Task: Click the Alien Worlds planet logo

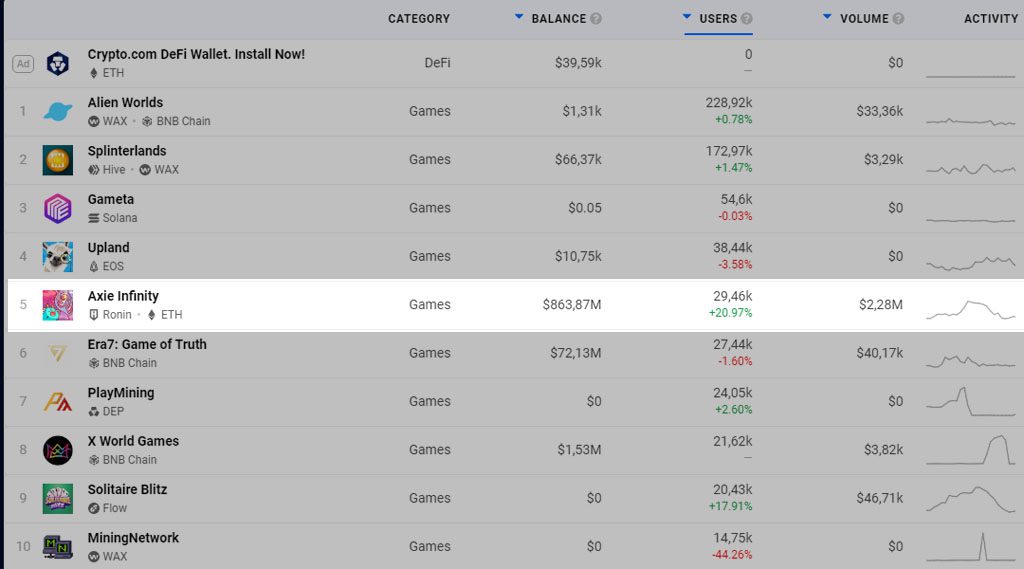Action: point(57,112)
